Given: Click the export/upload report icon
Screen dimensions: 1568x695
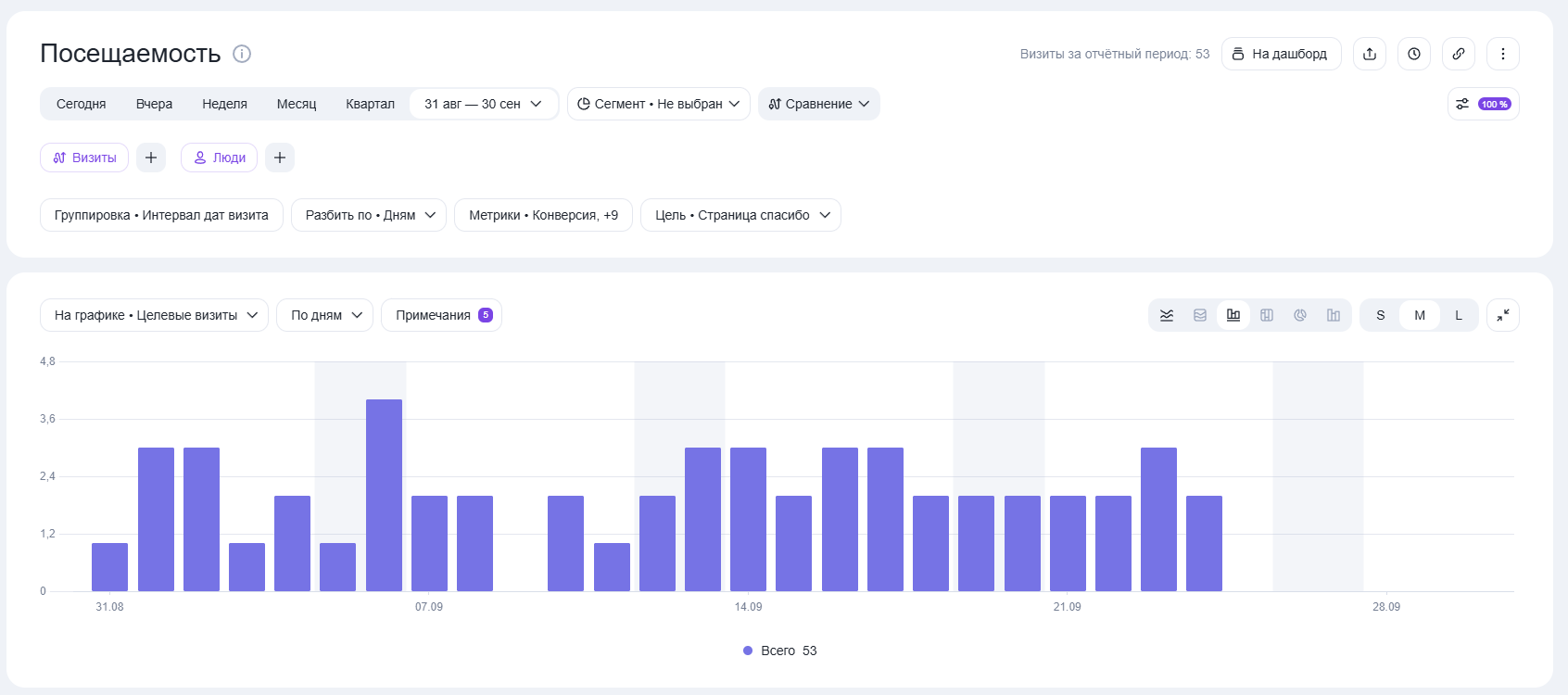Looking at the screenshot, I should 1370,54.
